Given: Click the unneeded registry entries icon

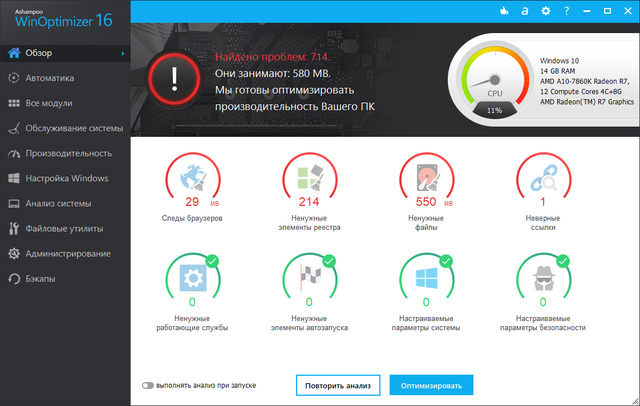Looking at the screenshot, I should [x=307, y=179].
